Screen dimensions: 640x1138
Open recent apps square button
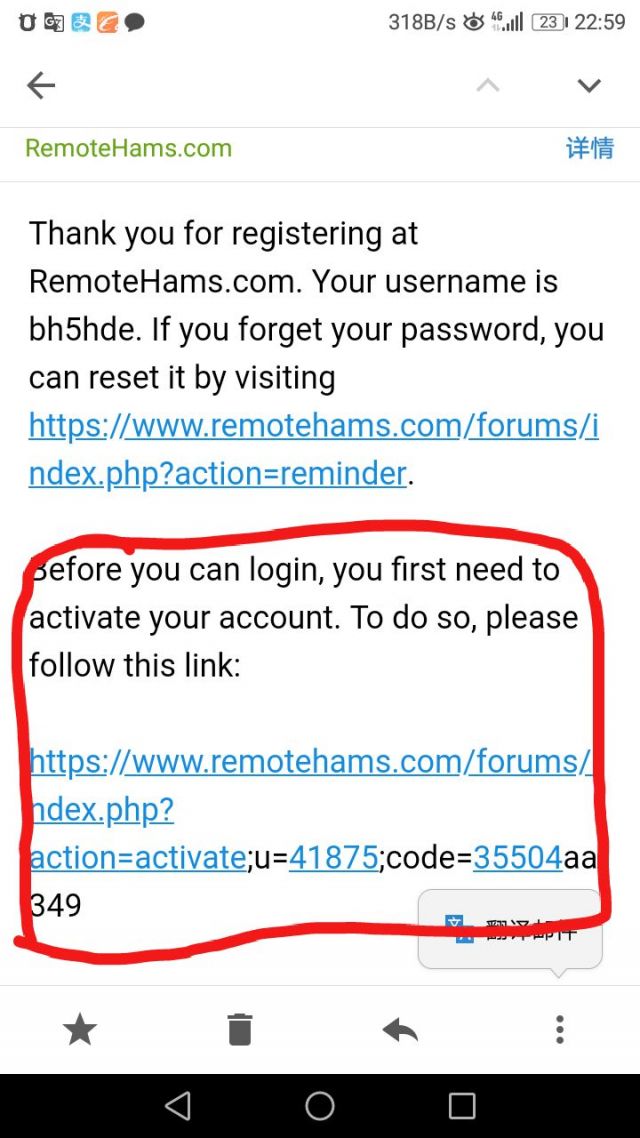[461, 1106]
